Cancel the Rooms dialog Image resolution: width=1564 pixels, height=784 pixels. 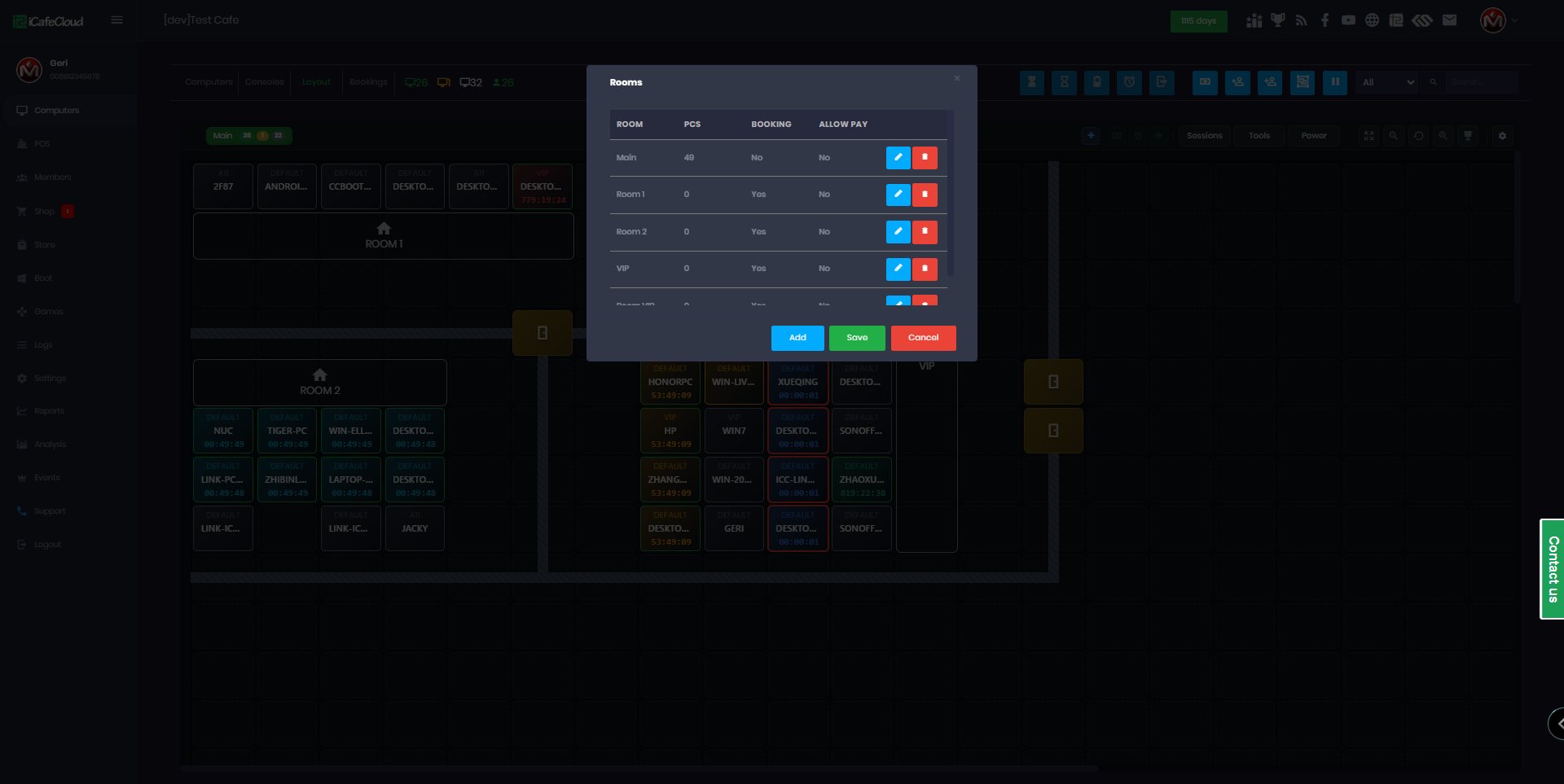point(923,338)
